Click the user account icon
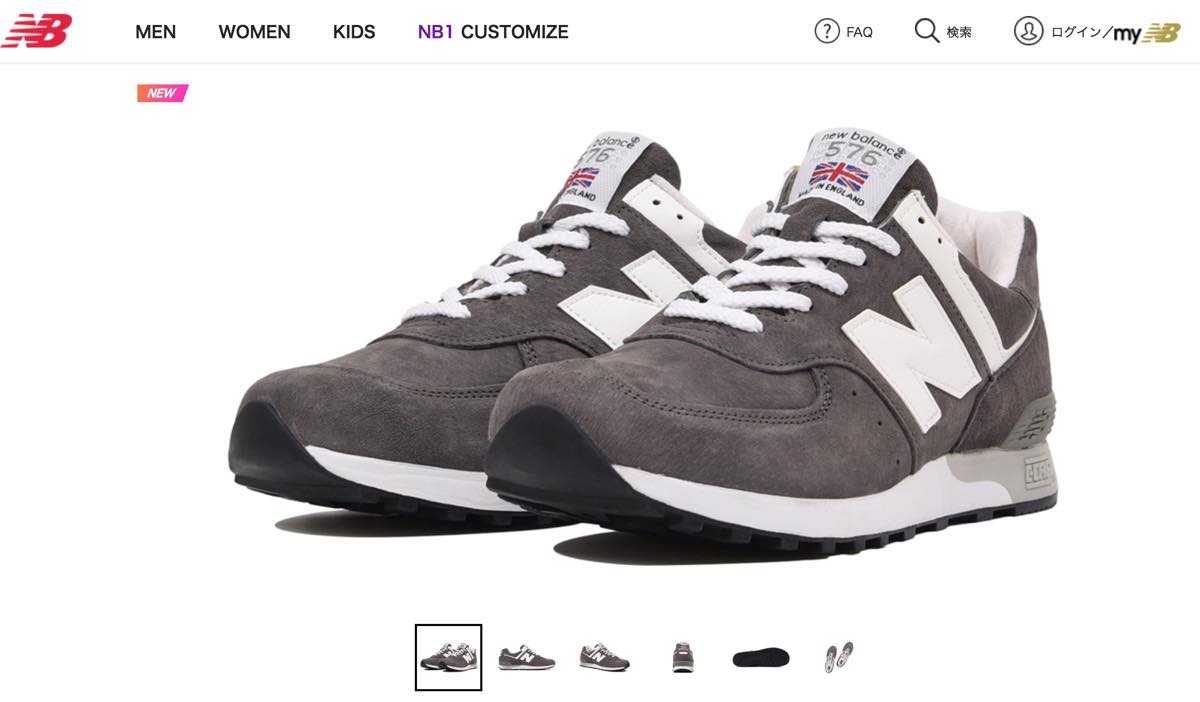 click(1028, 32)
